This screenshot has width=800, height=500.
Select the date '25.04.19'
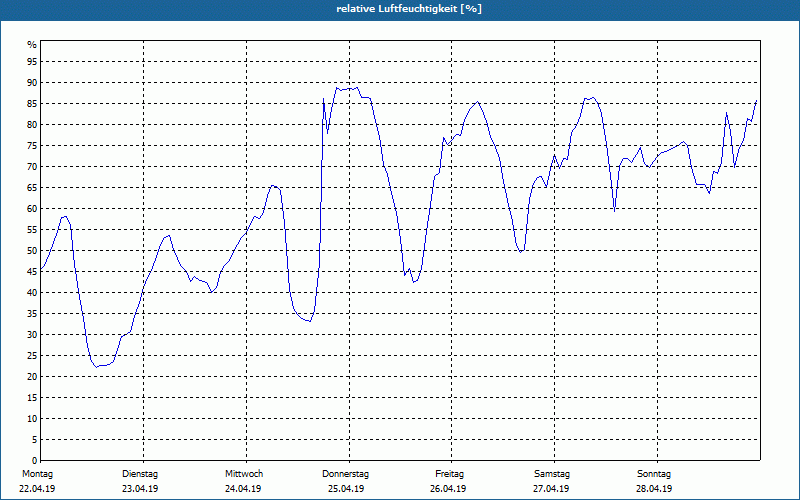coord(346,489)
